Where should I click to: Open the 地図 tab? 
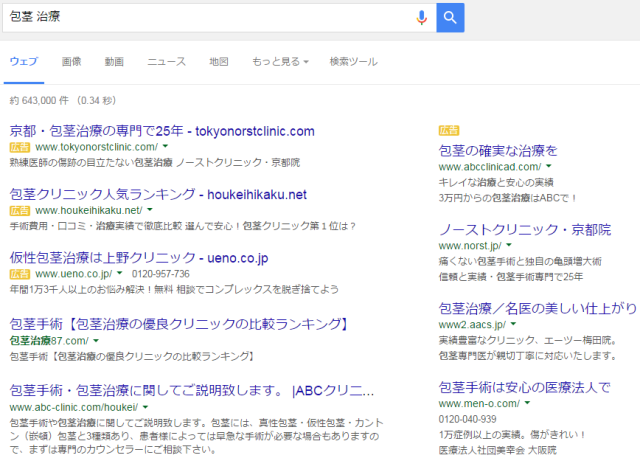click(x=219, y=62)
